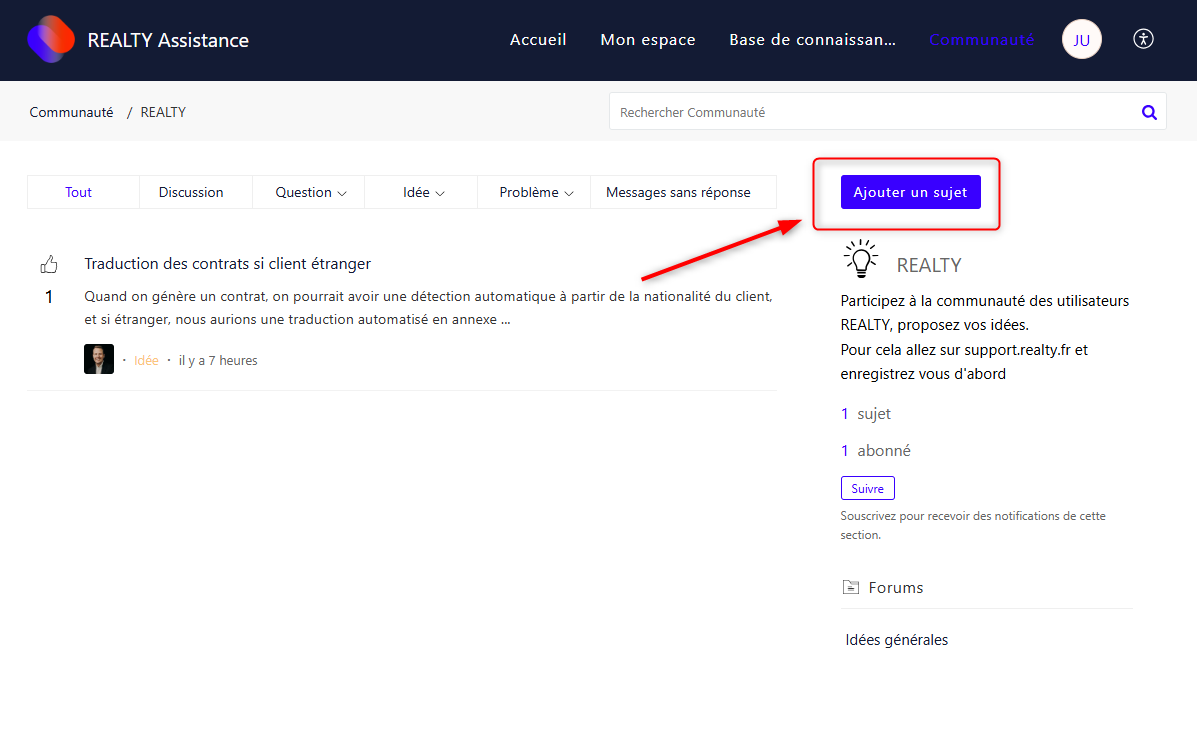Click the post author's profile photo
Image resolution: width=1197 pixels, height=737 pixels.
click(x=99, y=360)
